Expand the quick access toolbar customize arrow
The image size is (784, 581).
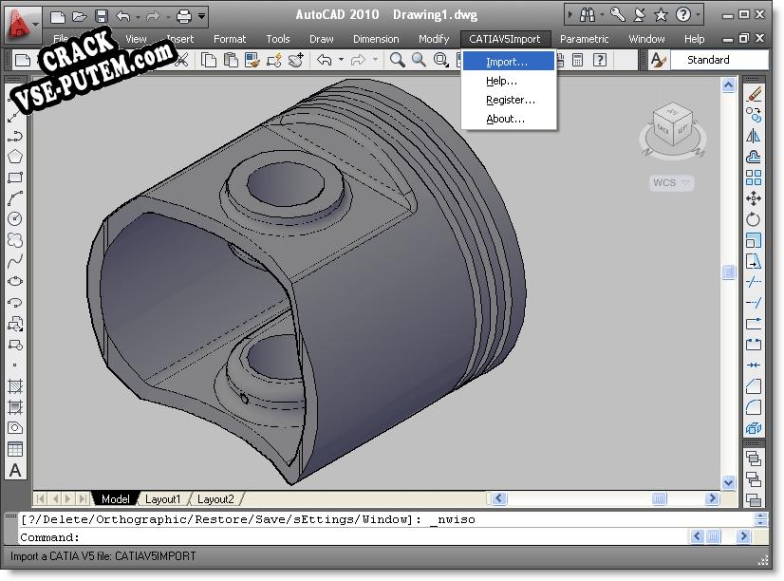click(202, 16)
